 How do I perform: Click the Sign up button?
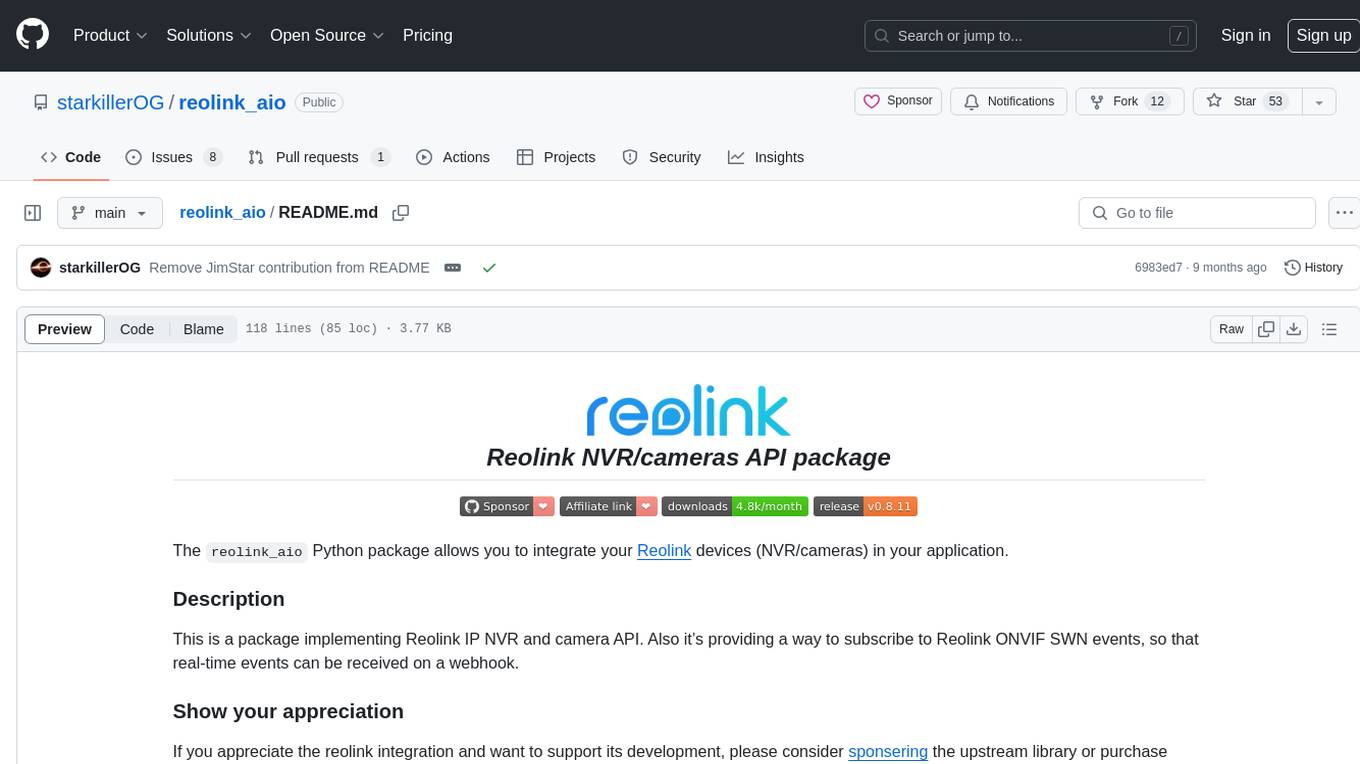click(1323, 35)
